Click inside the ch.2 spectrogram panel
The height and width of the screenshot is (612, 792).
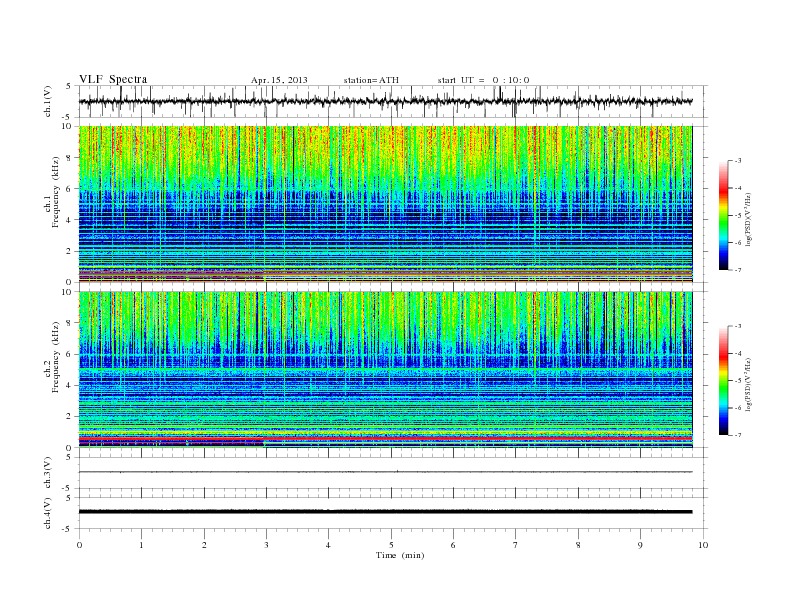click(x=385, y=370)
